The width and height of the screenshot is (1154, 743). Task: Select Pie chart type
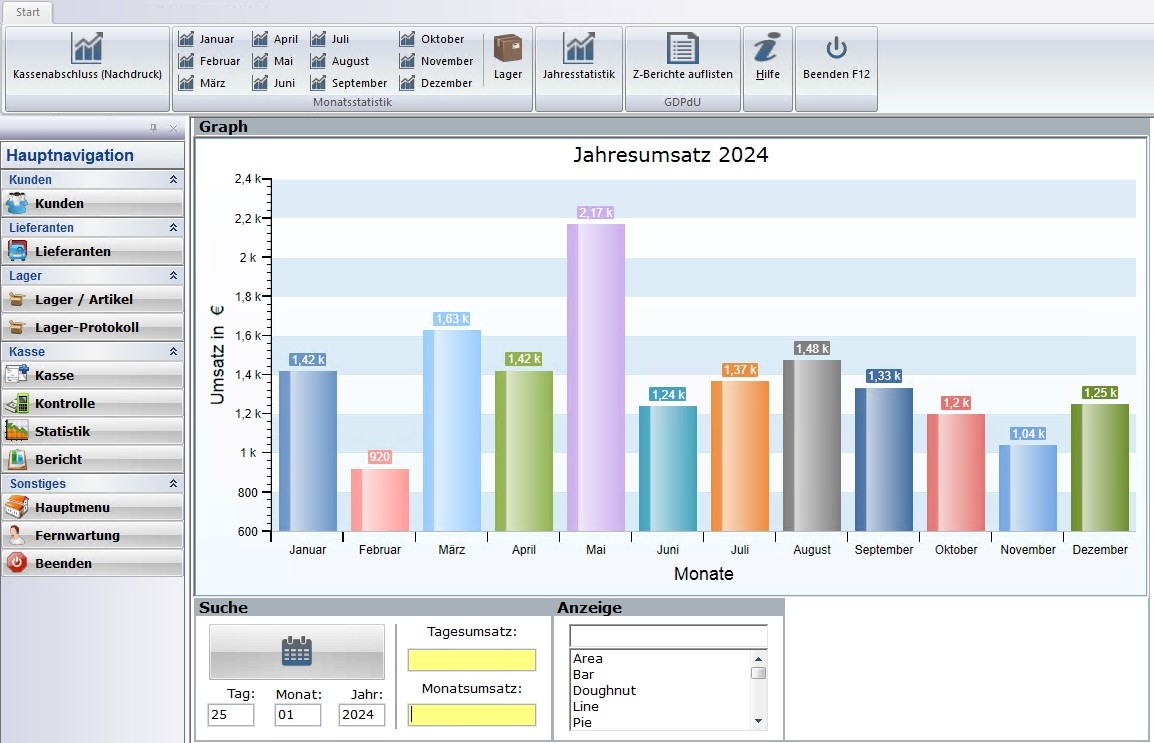pos(660,722)
